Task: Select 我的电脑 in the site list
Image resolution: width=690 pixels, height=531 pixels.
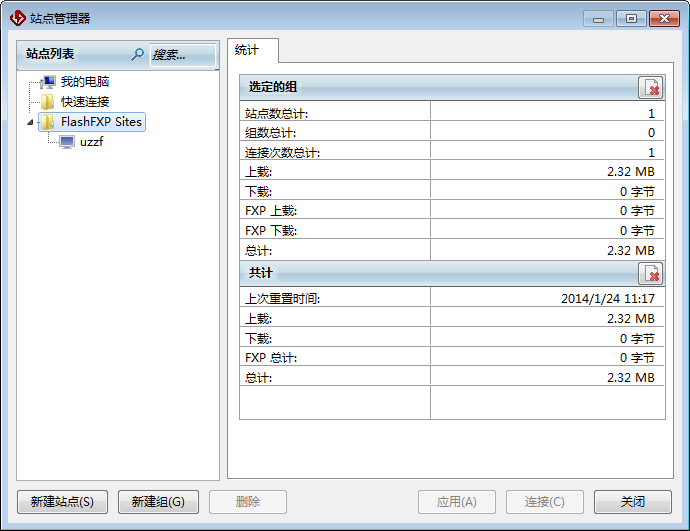Action: 85,82
